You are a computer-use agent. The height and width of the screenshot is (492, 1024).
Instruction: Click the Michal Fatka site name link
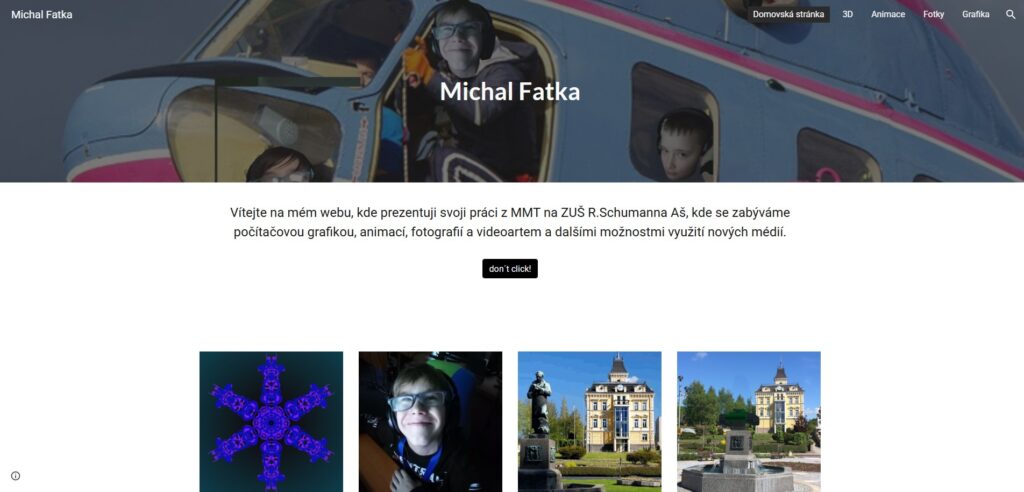click(42, 14)
